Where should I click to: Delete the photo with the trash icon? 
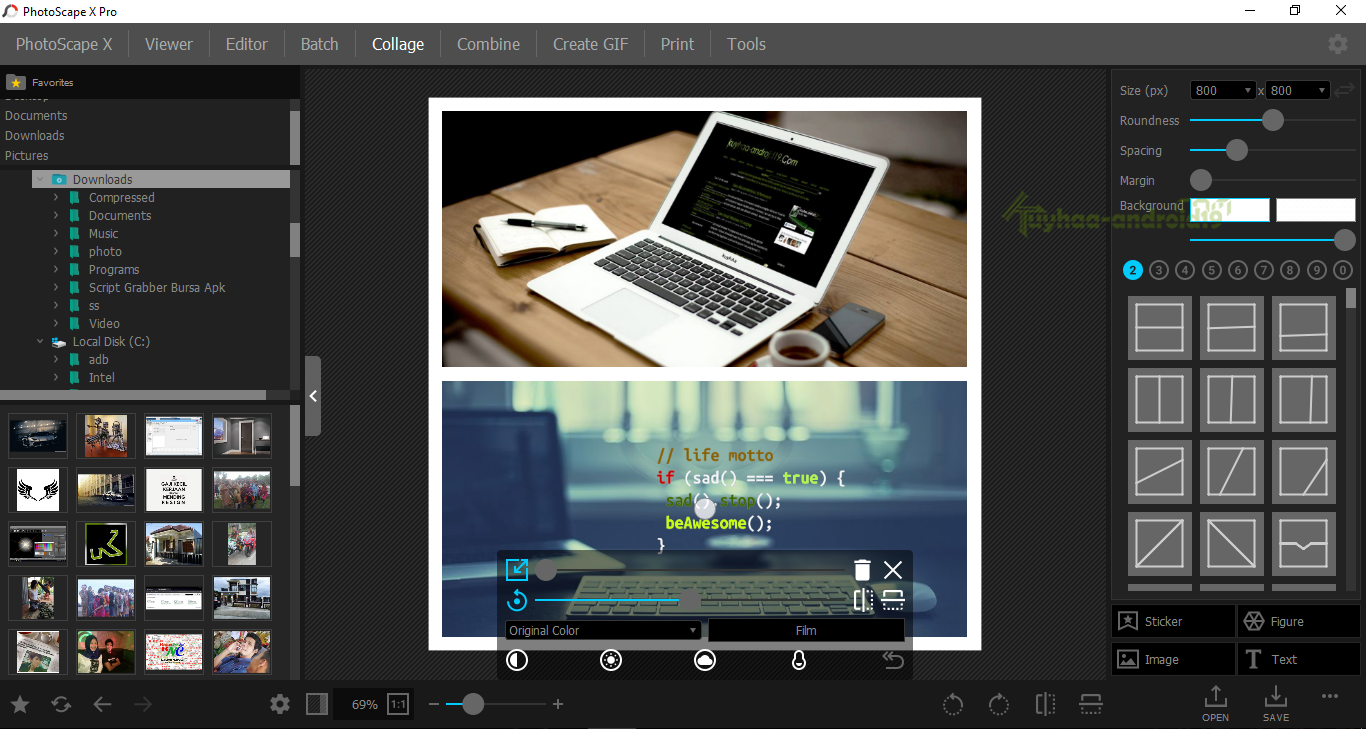point(862,570)
